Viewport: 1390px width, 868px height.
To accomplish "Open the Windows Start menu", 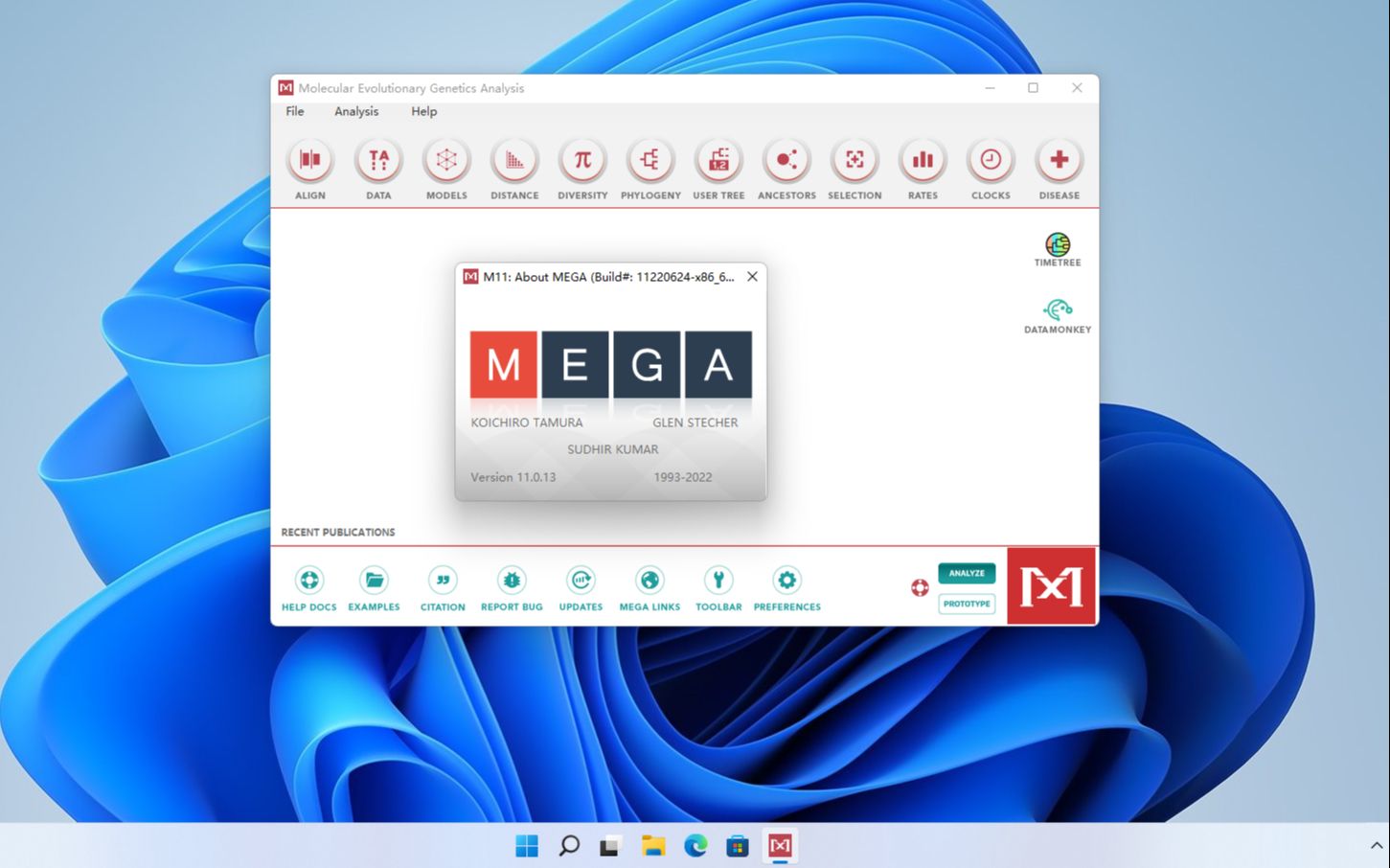I will coord(527,846).
